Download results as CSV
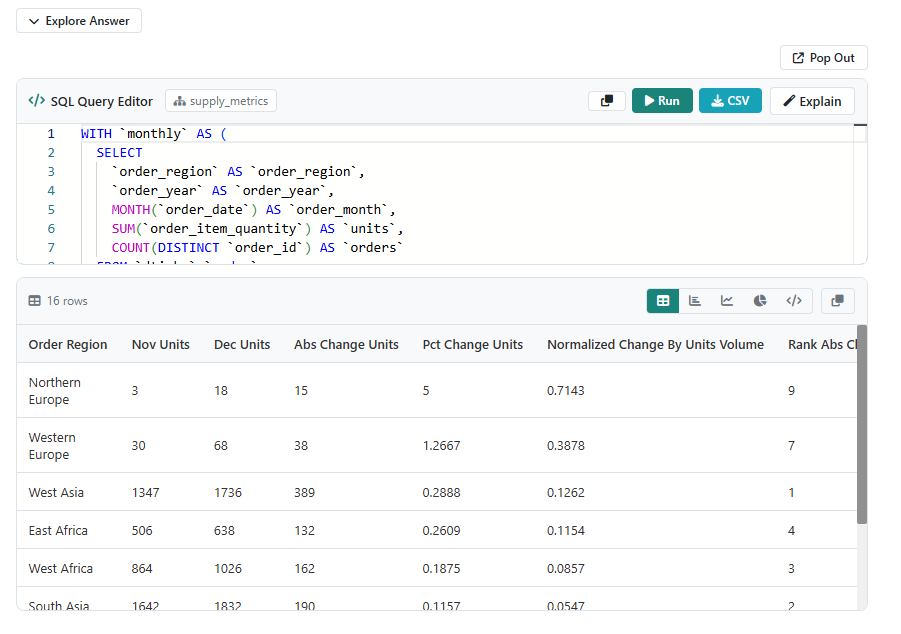The height and width of the screenshot is (634, 901). point(730,101)
